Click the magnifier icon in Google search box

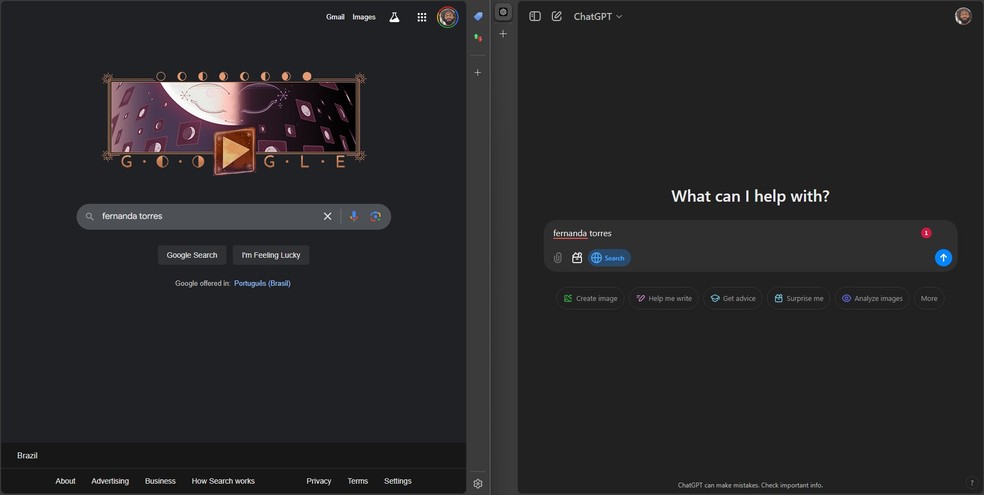(90, 216)
